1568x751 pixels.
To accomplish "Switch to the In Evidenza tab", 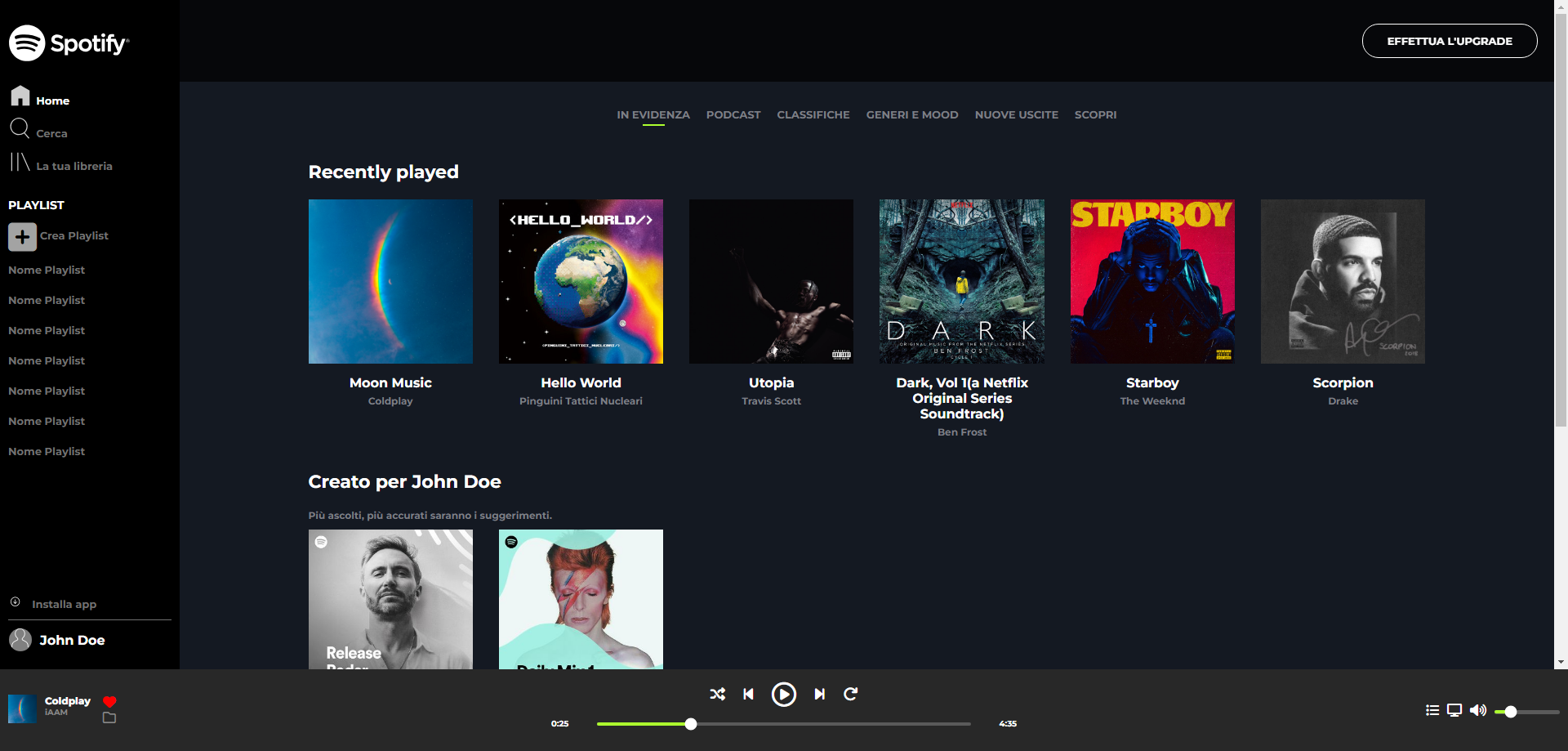I will [x=653, y=115].
